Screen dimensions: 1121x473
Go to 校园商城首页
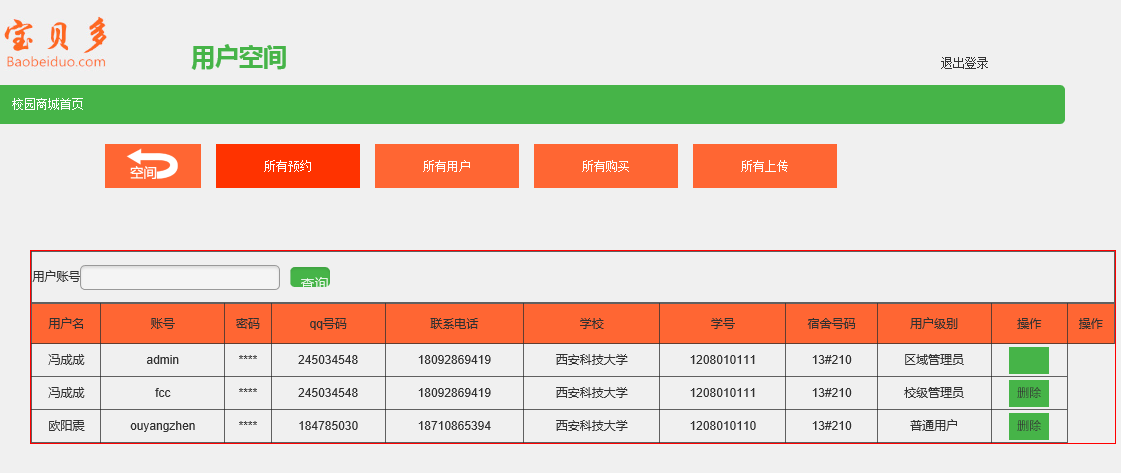point(48,104)
